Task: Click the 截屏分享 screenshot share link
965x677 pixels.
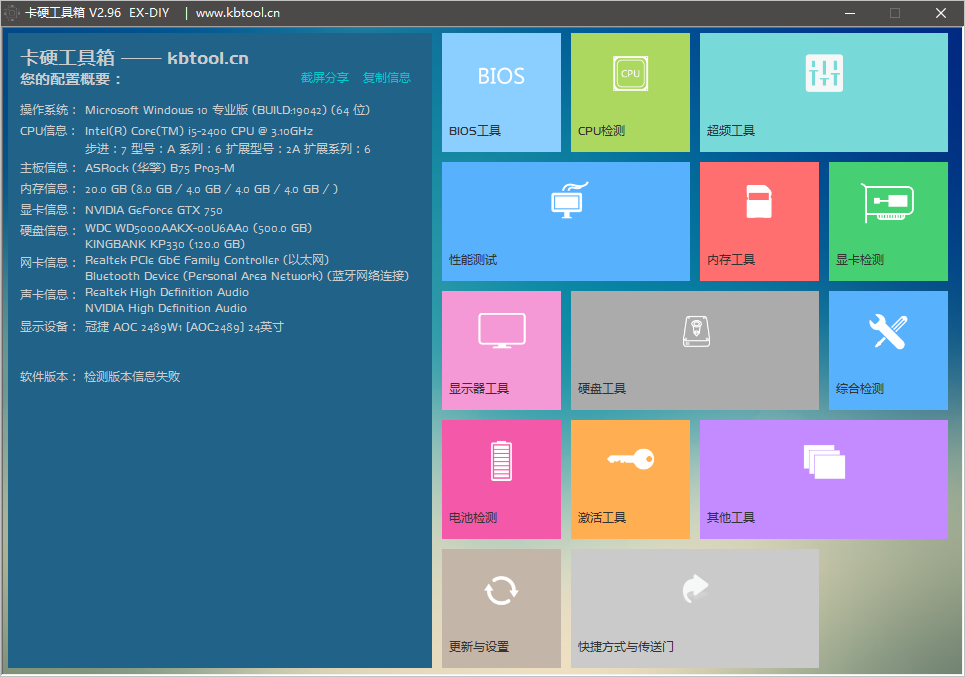Action: (324, 78)
